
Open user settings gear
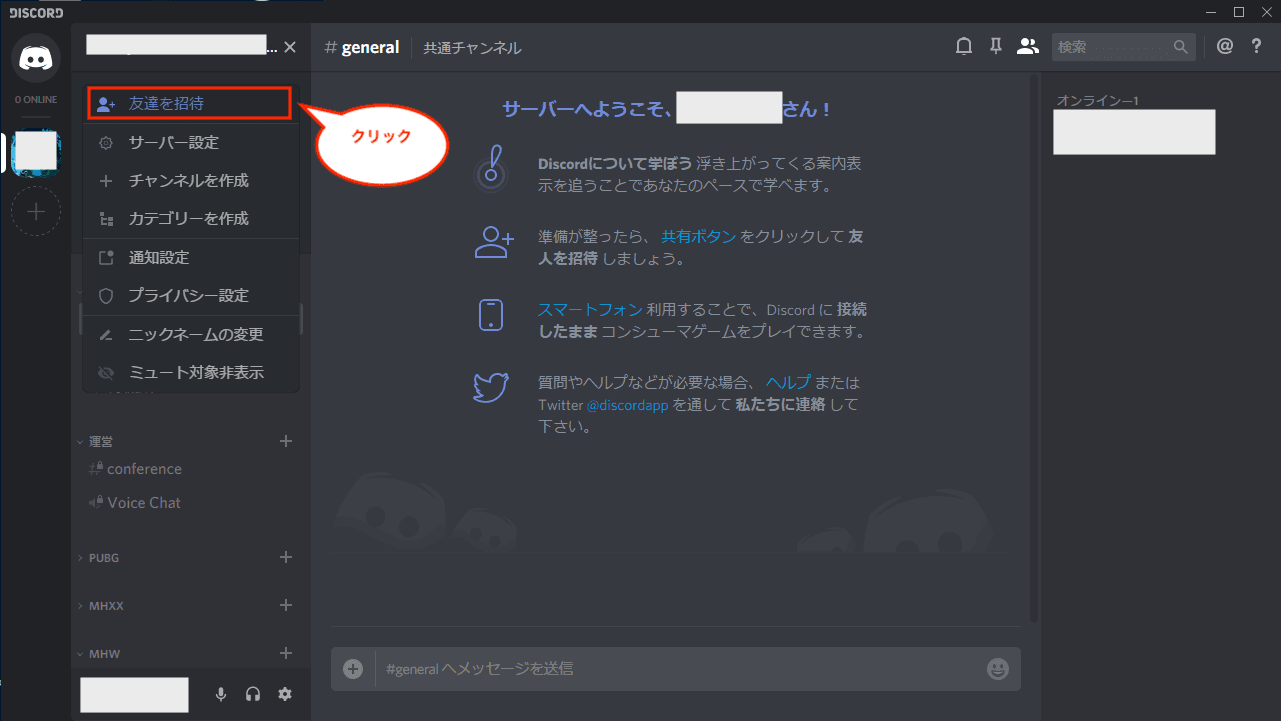coord(285,694)
